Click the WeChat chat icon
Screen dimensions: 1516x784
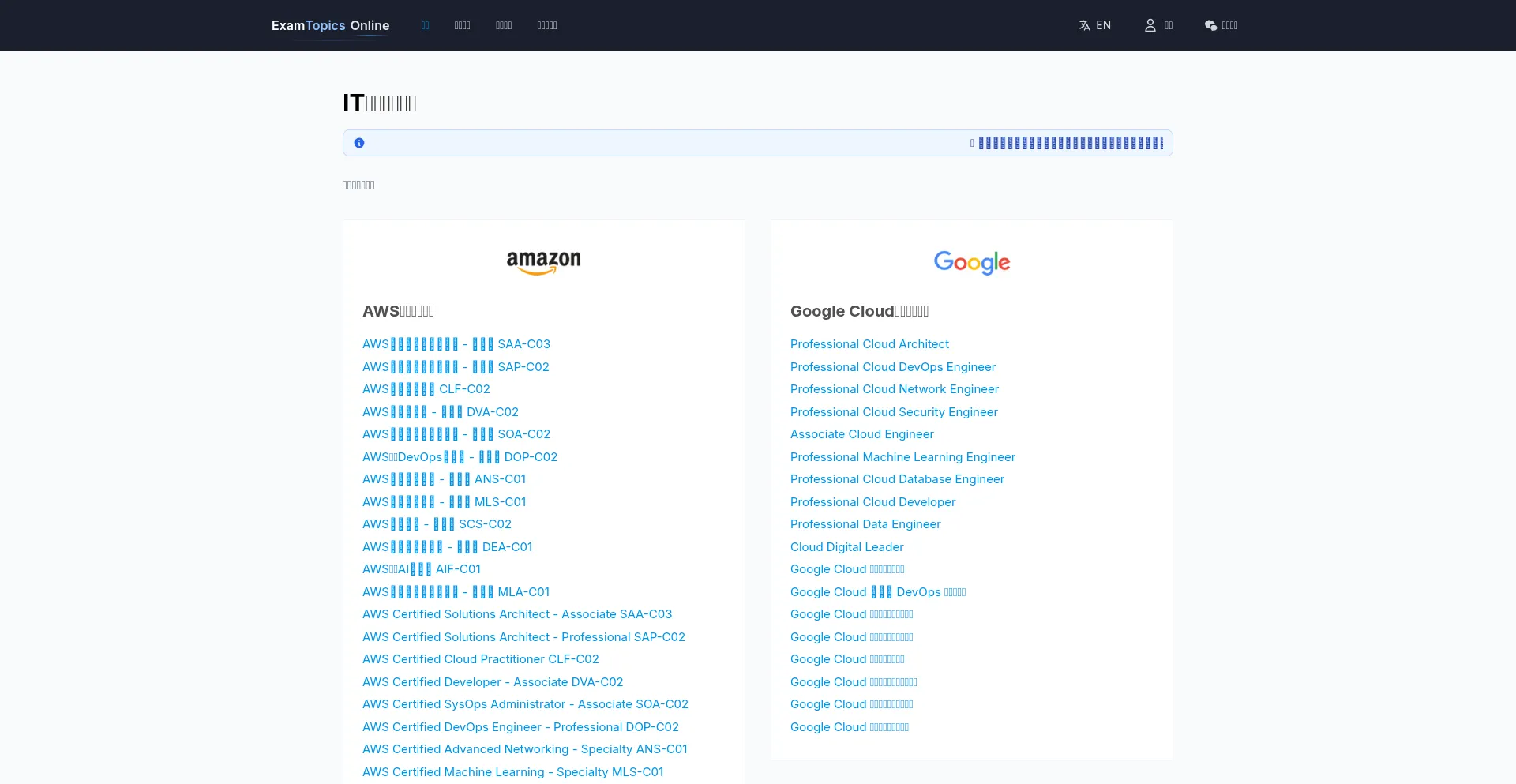point(1210,25)
